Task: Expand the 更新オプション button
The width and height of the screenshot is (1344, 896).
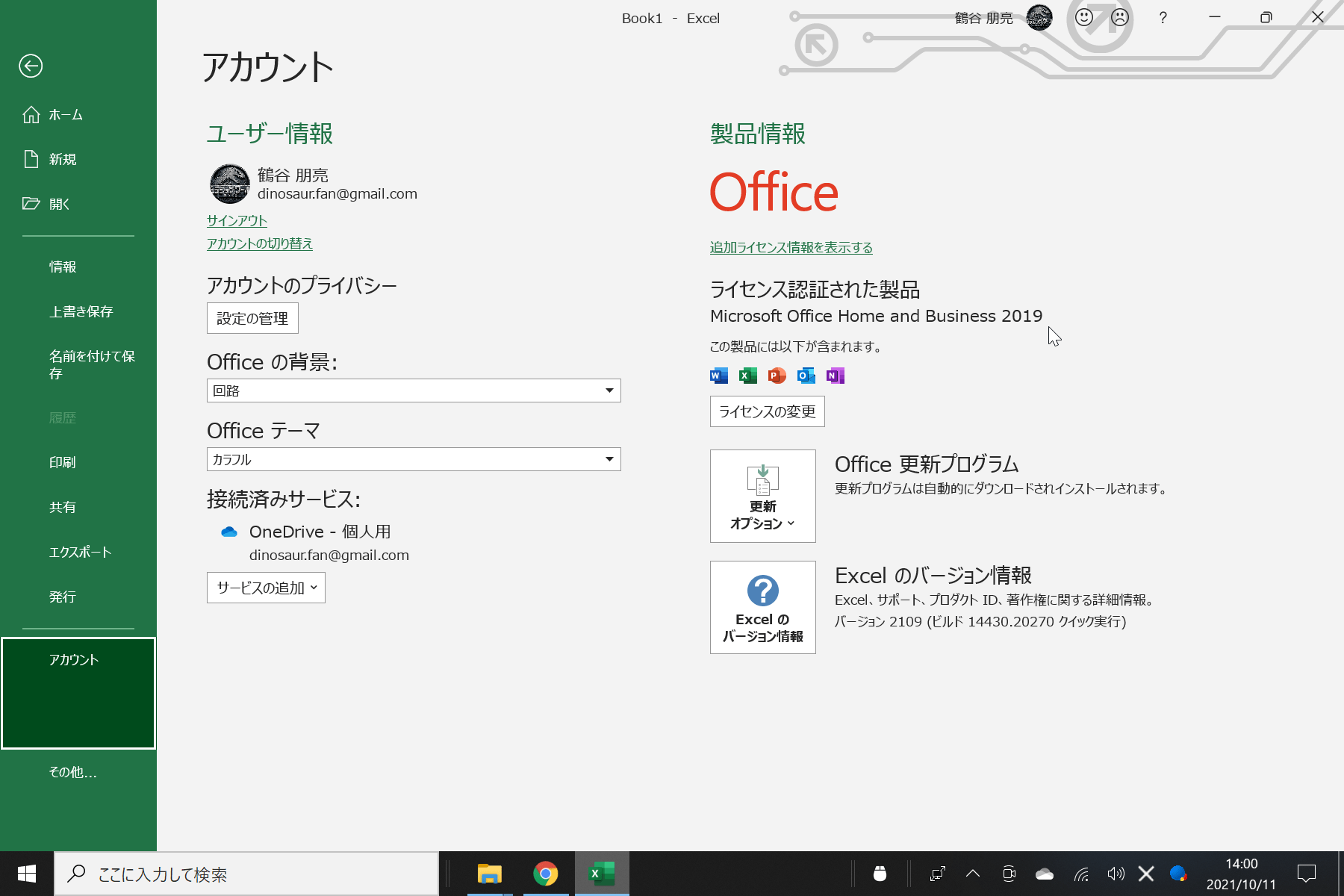Action: (763, 496)
